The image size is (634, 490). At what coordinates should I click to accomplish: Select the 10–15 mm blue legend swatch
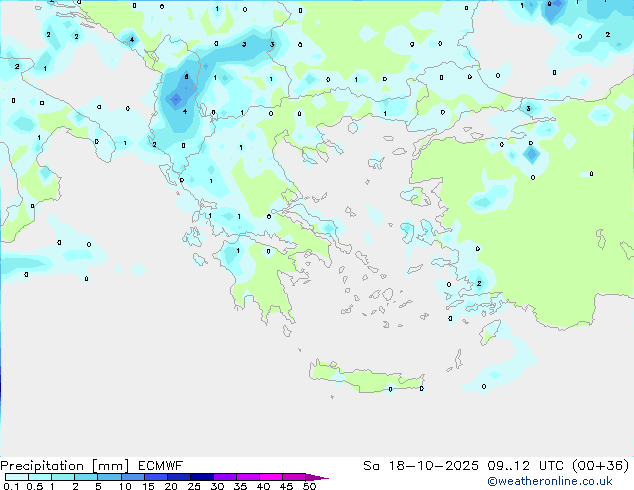click(132, 477)
